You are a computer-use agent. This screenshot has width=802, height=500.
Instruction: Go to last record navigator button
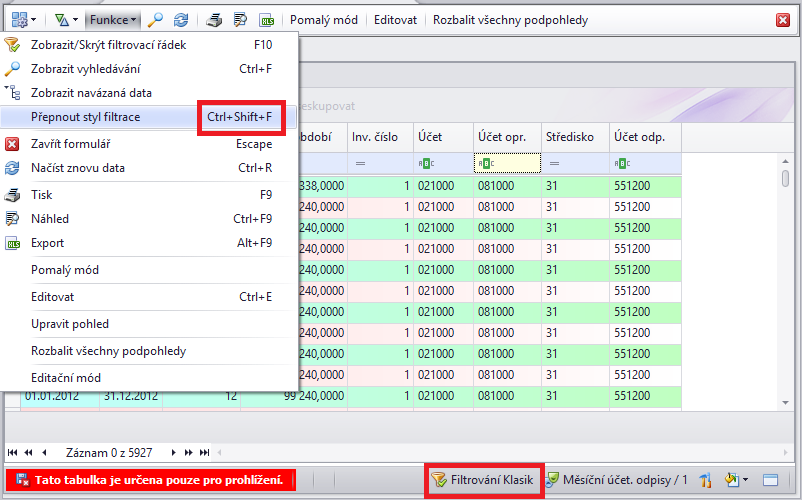205,452
